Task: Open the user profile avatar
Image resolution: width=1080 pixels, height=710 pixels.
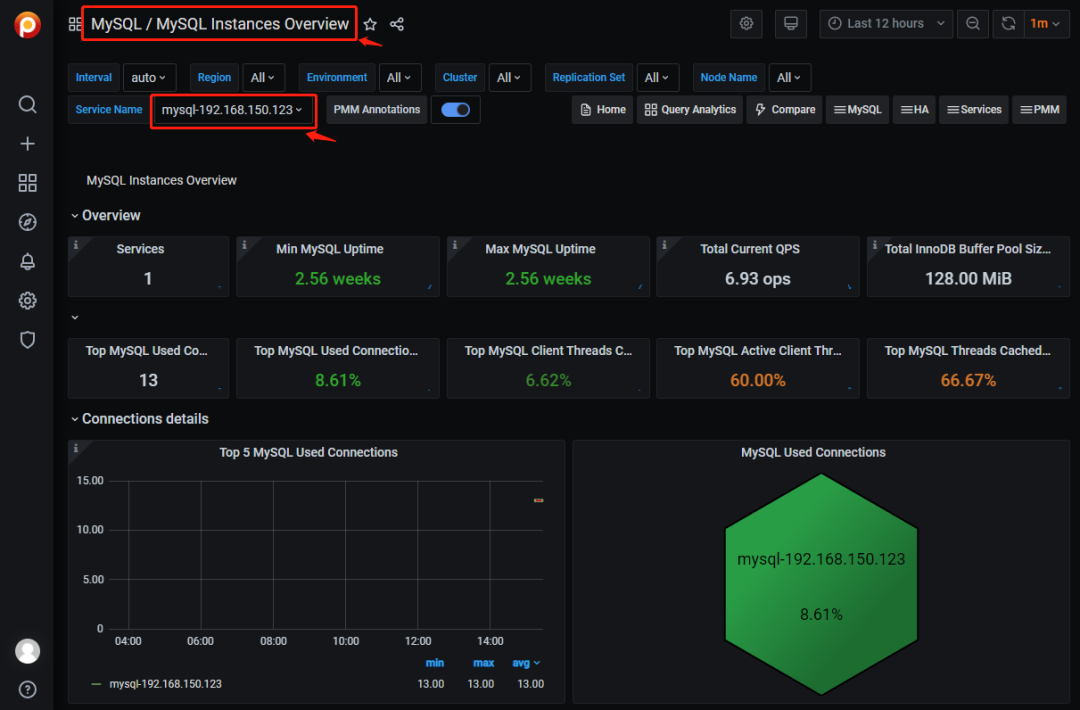Action: click(x=28, y=651)
